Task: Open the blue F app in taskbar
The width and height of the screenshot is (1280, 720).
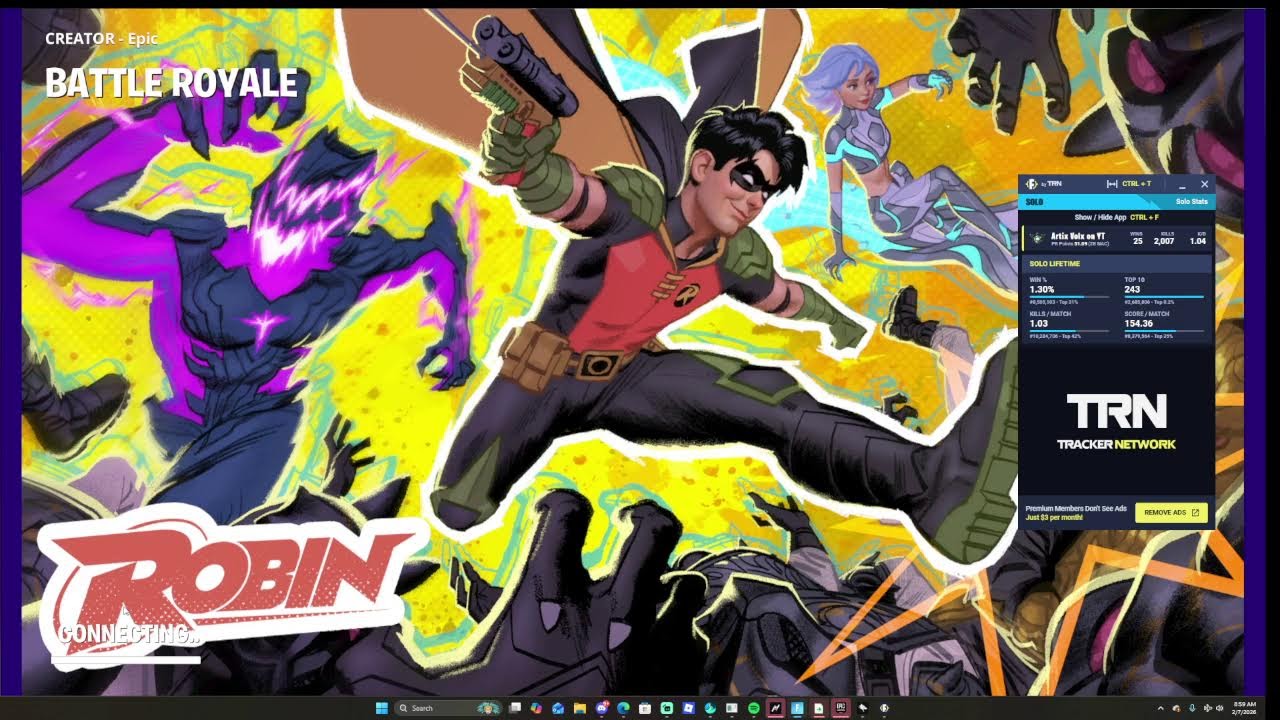Action: click(797, 708)
